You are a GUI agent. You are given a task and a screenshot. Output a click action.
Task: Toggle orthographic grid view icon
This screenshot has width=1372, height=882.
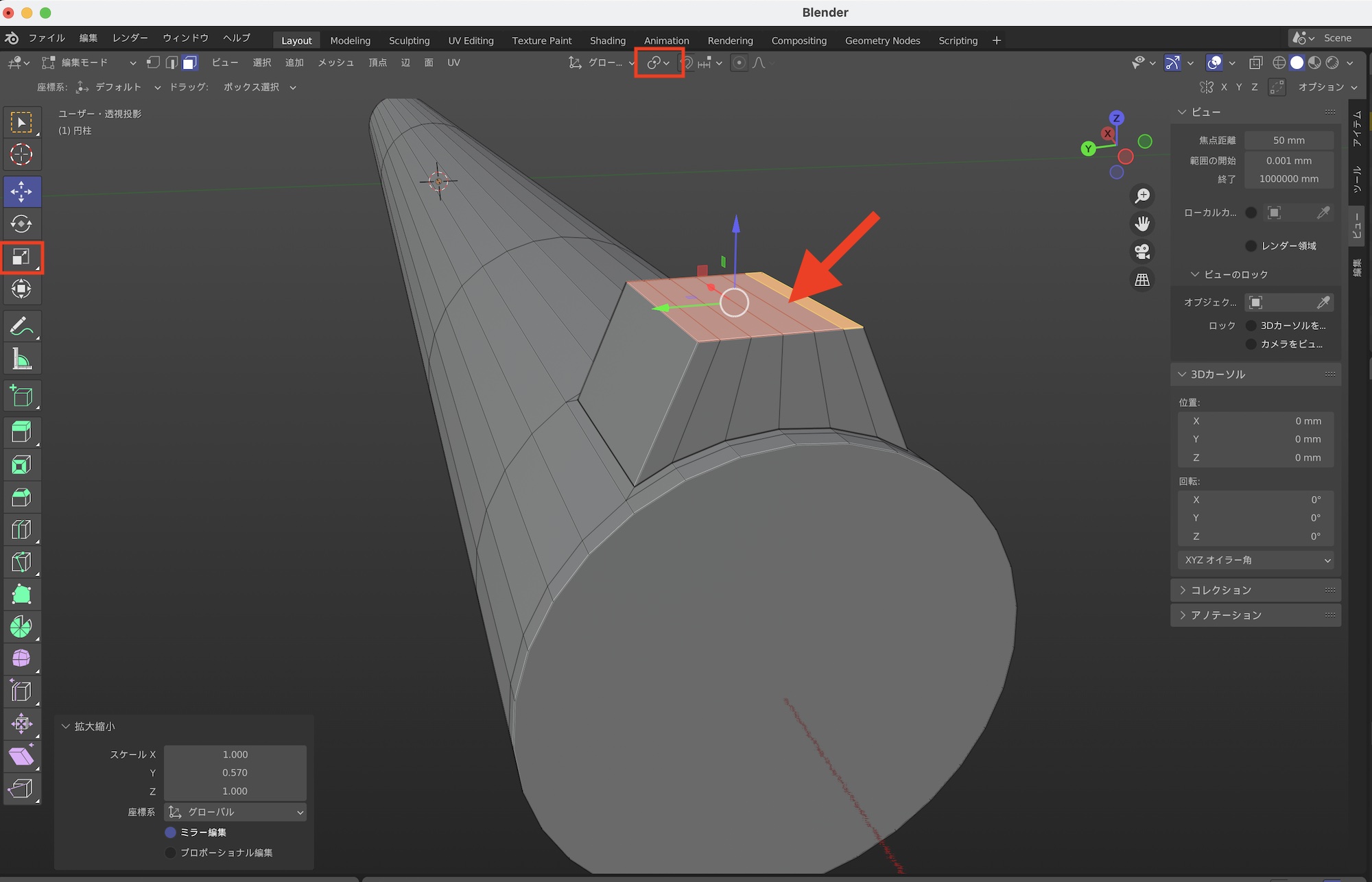pyautogui.click(x=1142, y=280)
